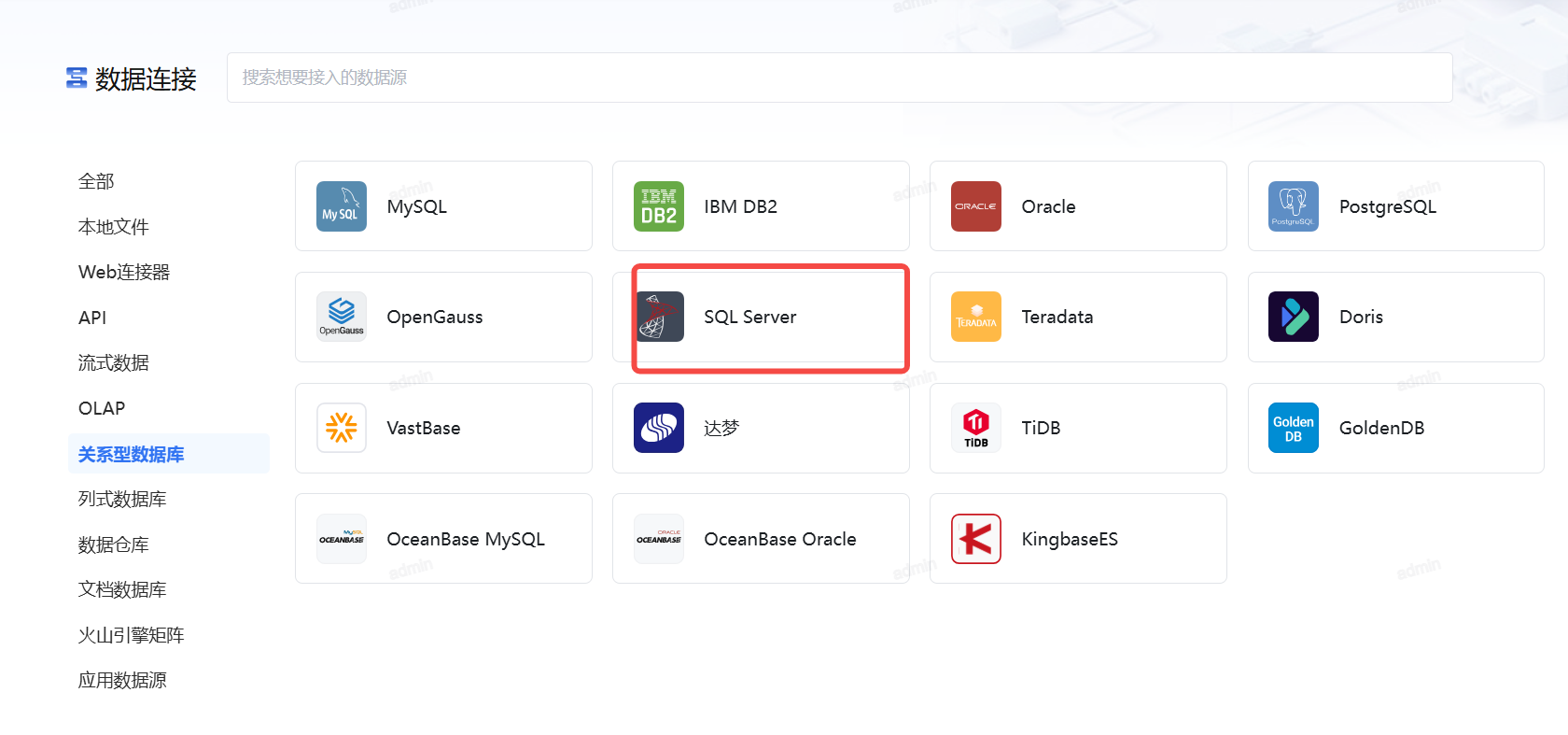This screenshot has width=1568, height=735.
Task: Select the Oracle card label
Action: point(1049,206)
